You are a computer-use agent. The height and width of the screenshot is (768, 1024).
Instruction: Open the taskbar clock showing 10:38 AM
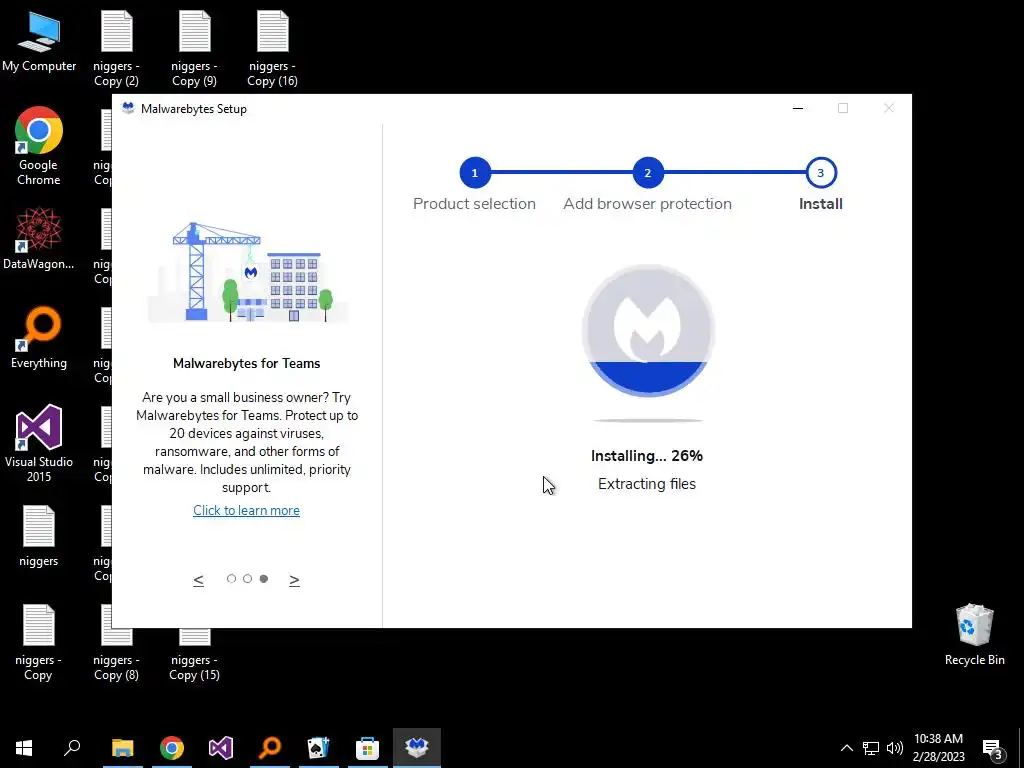click(x=938, y=748)
